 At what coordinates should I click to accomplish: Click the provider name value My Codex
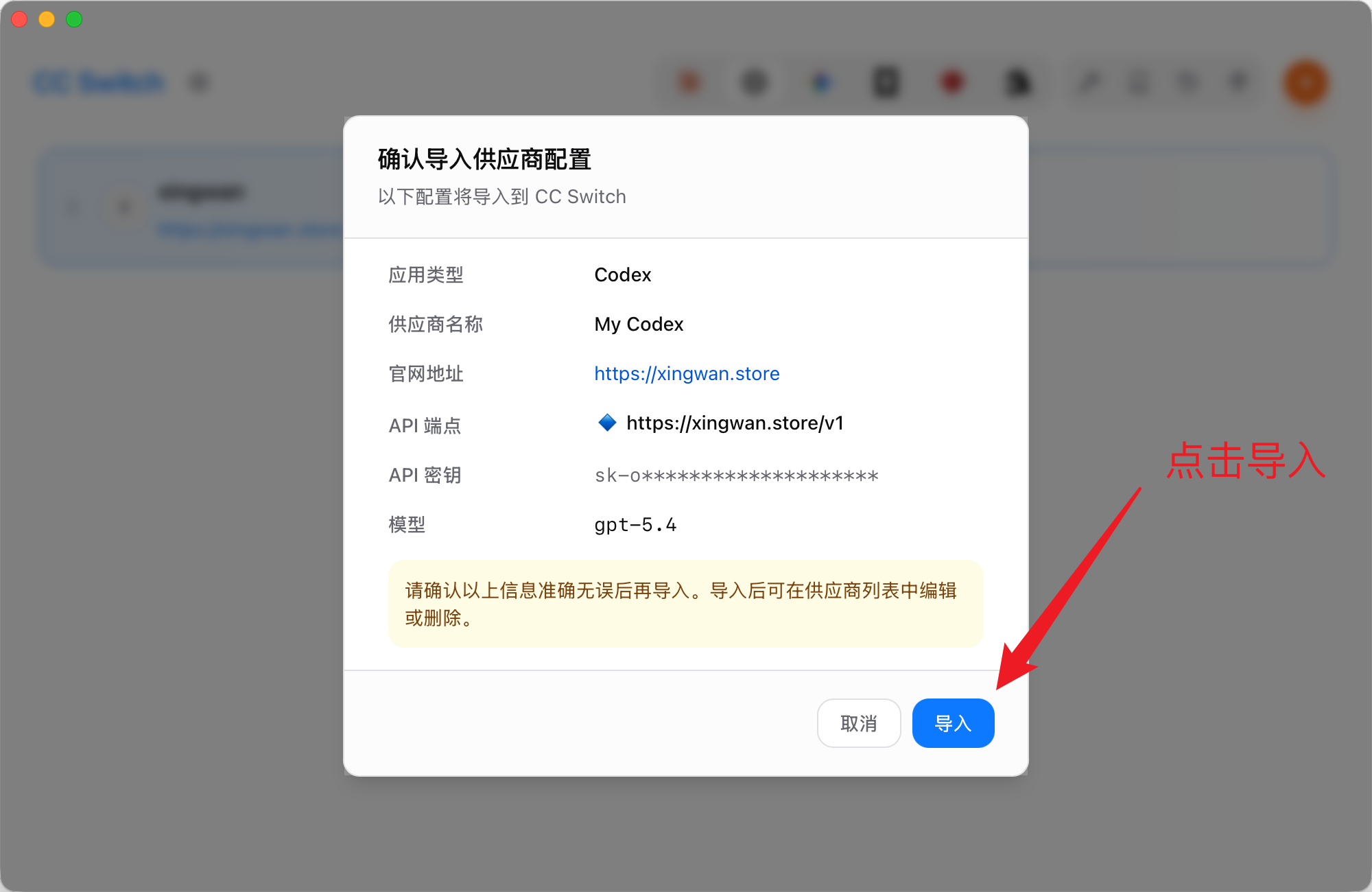coord(639,324)
